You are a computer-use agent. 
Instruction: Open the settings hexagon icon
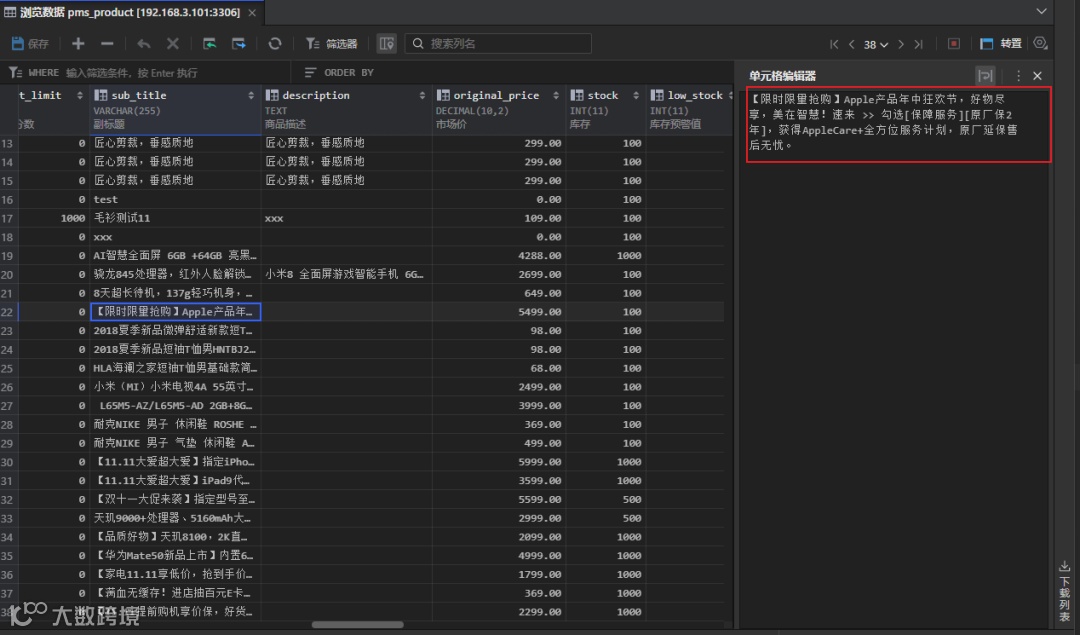pos(1040,43)
